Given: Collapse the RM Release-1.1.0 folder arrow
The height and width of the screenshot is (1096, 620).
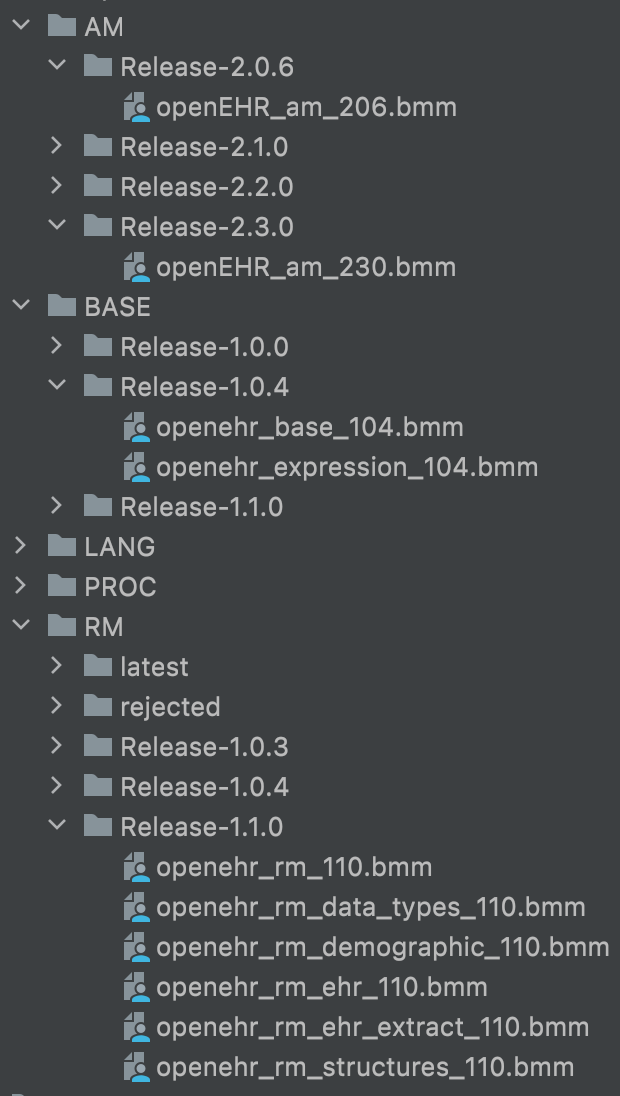Looking at the screenshot, I should [57, 827].
